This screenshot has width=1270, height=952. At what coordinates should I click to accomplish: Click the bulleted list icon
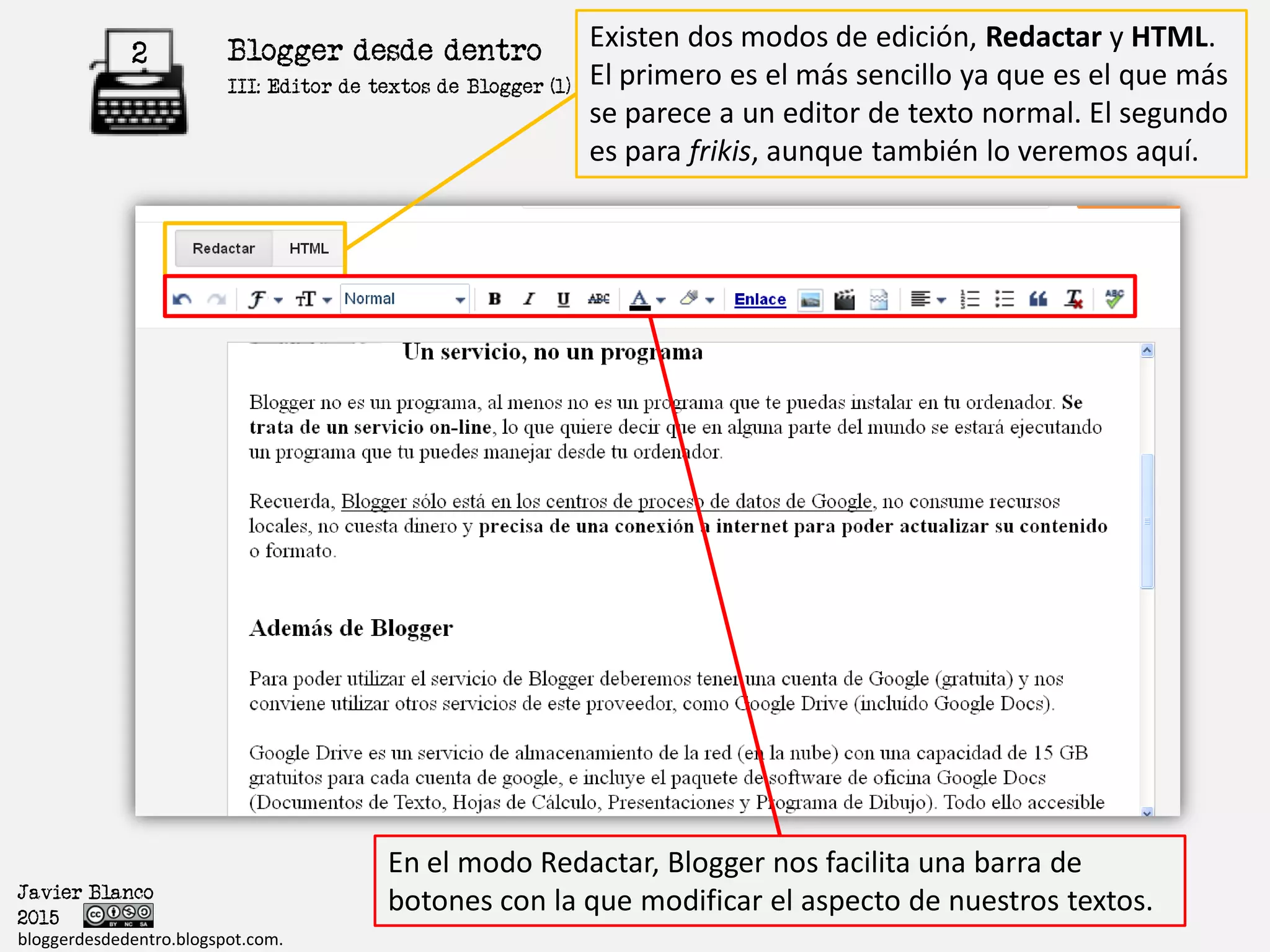(1004, 299)
